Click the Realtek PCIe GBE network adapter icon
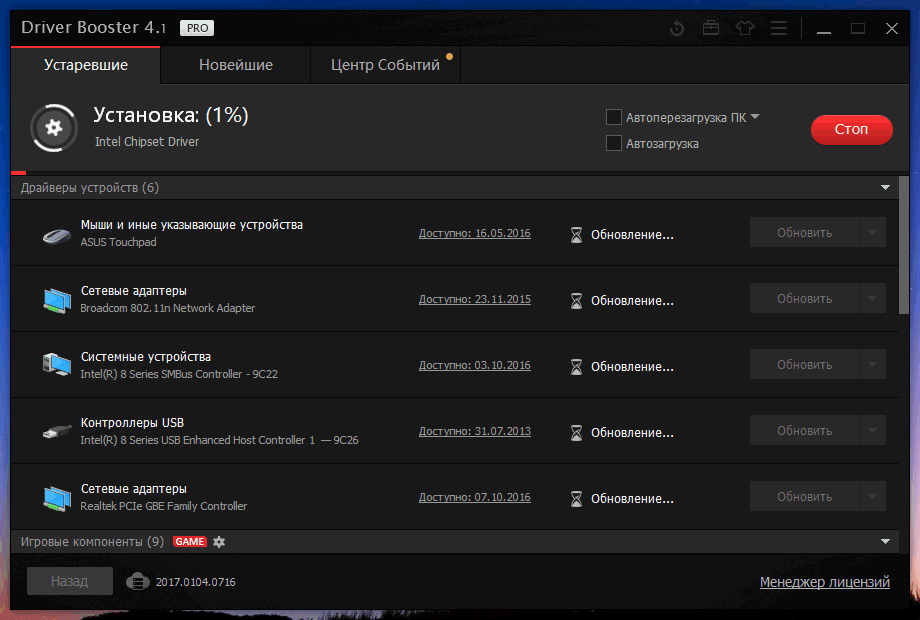This screenshot has height=620, width=920. (x=57, y=498)
